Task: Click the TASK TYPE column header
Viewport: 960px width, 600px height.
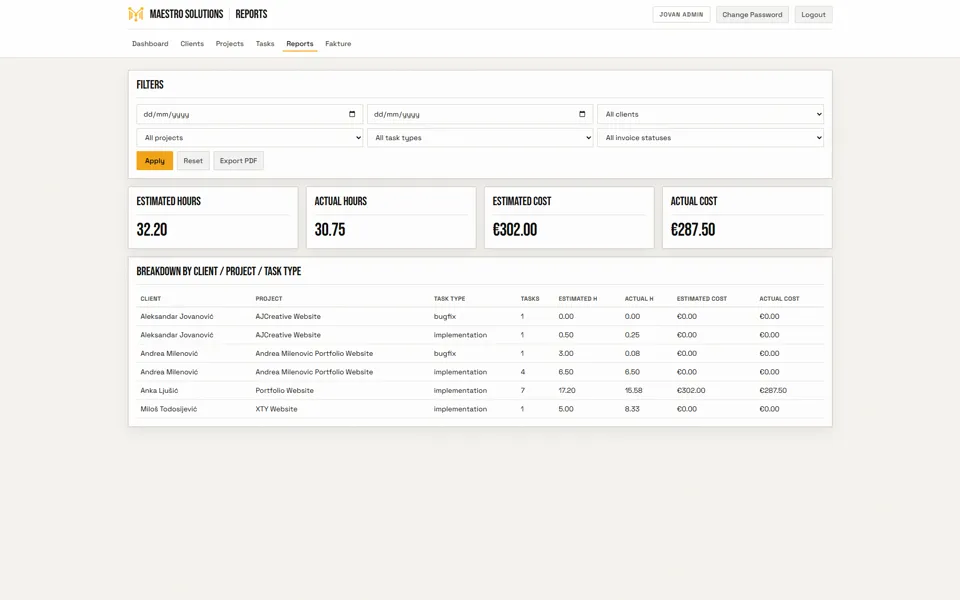Action: coord(449,299)
